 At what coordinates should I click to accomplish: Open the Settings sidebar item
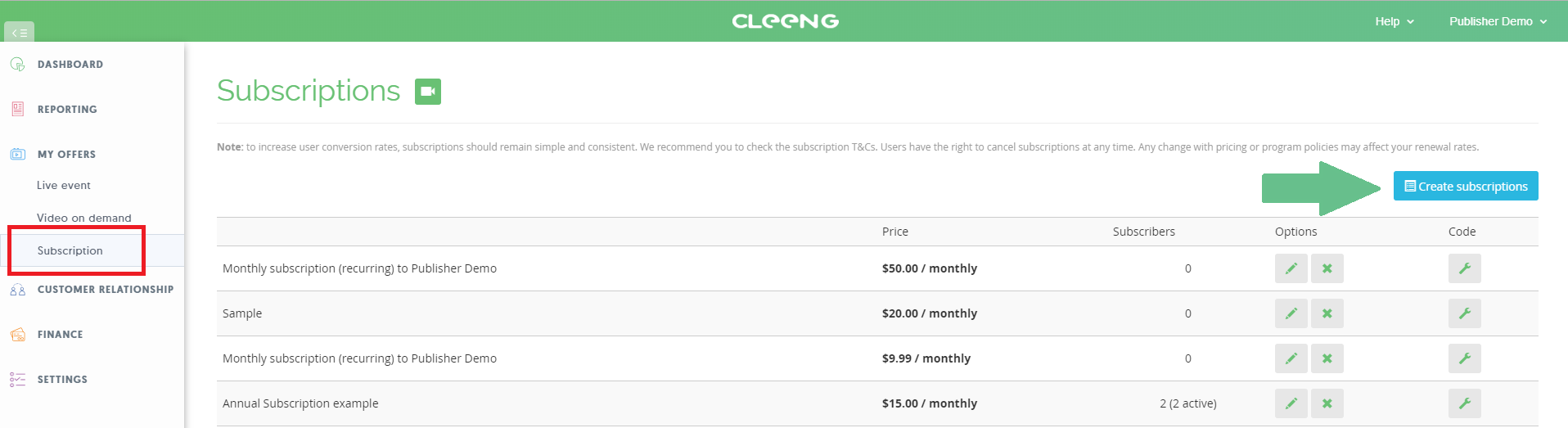coord(62,379)
